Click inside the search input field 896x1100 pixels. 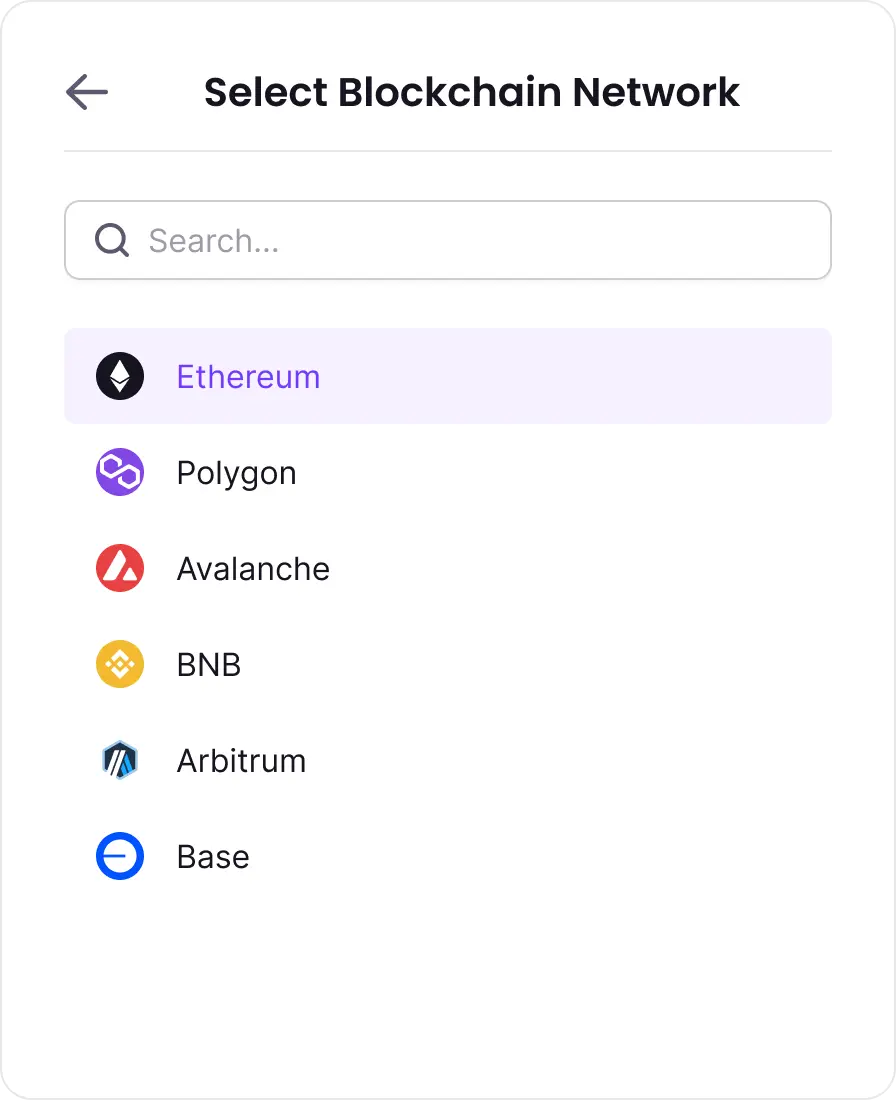click(448, 240)
